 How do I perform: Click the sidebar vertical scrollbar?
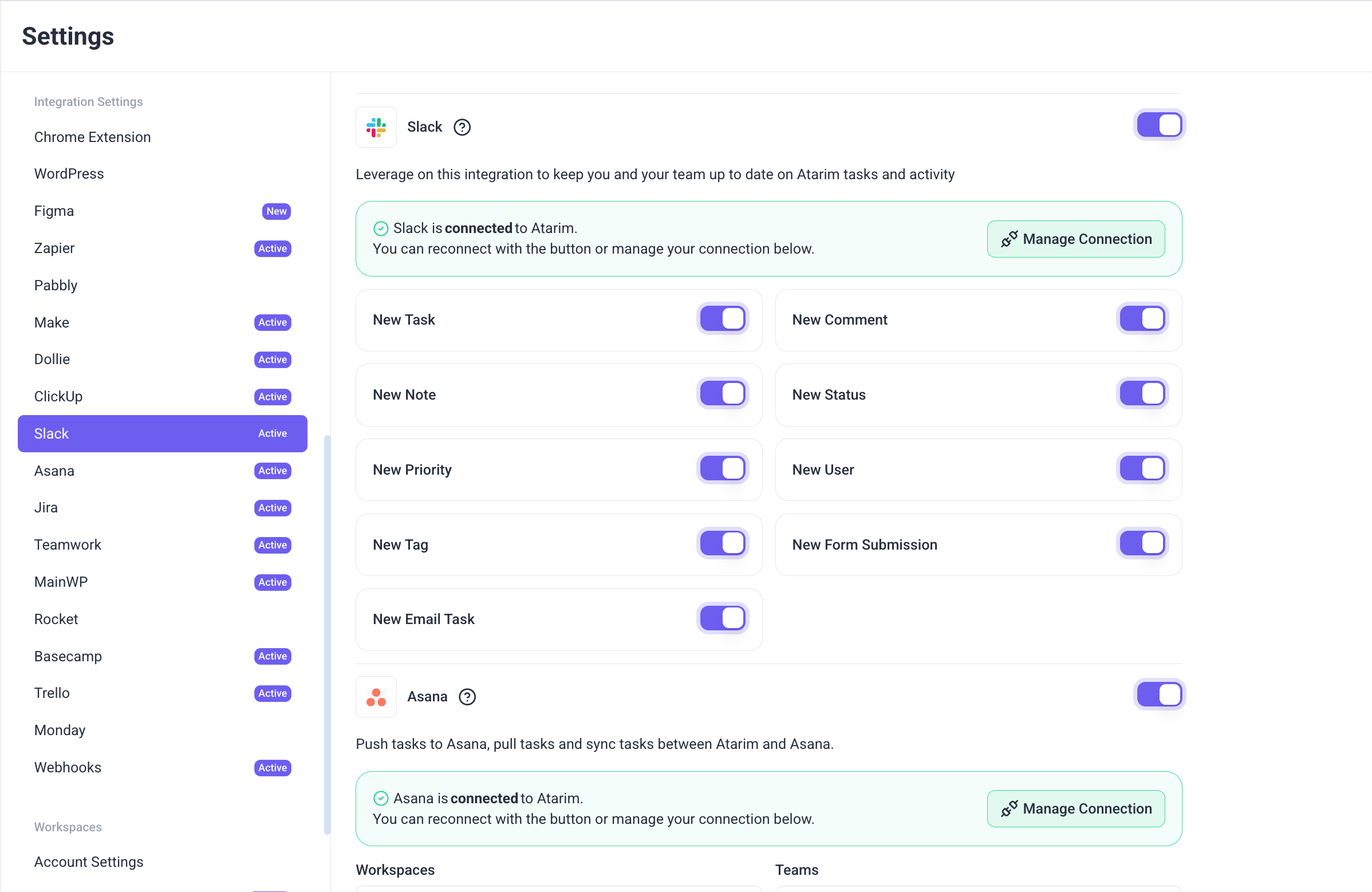(327, 634)
